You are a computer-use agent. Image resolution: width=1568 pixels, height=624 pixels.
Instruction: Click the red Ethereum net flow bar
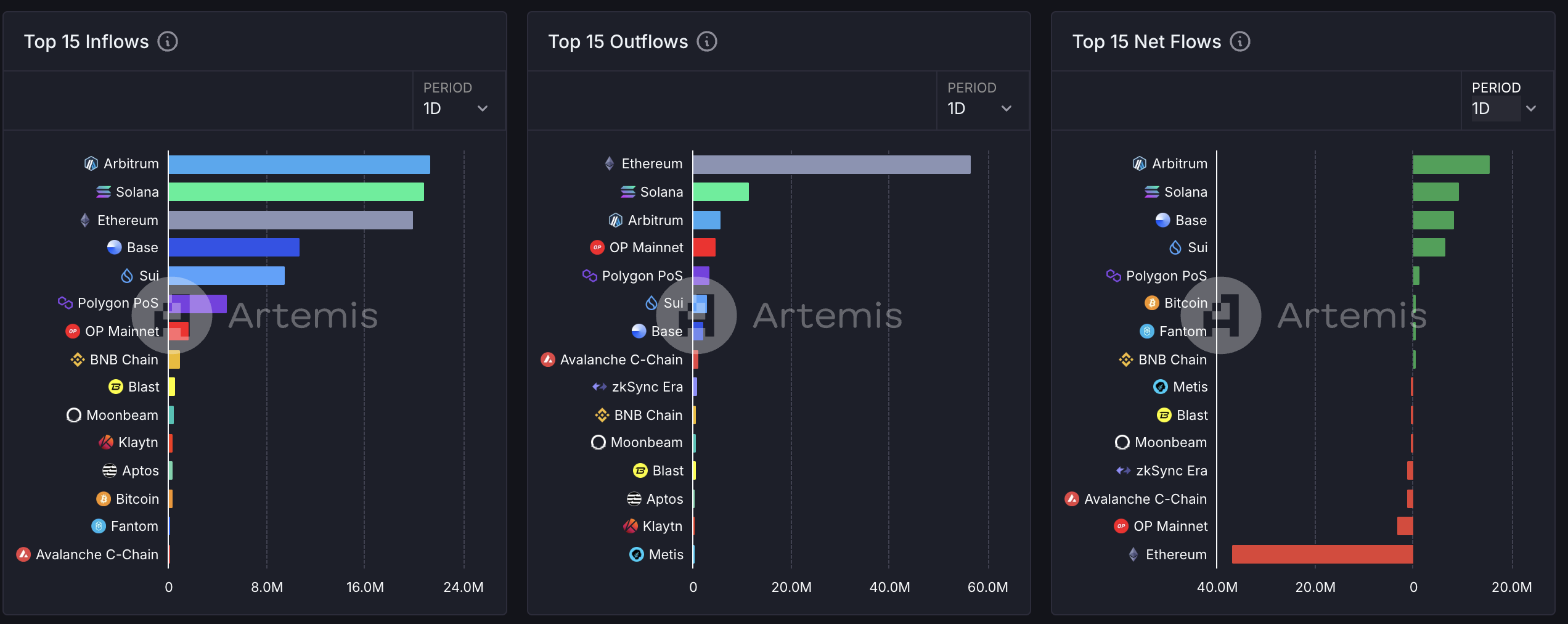click(x=1322, y=554)
